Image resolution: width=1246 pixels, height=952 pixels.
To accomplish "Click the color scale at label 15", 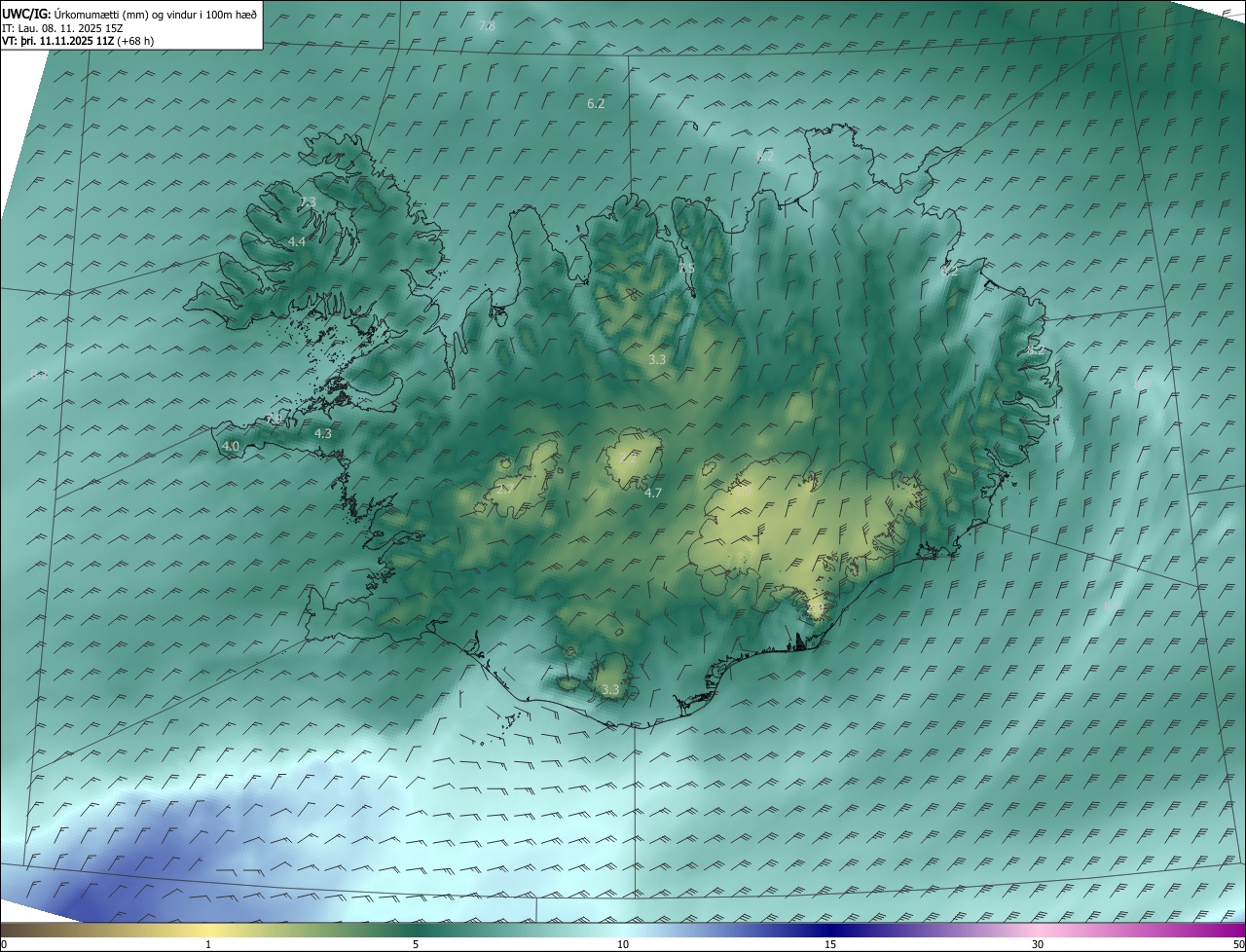I will click(830, 944).
